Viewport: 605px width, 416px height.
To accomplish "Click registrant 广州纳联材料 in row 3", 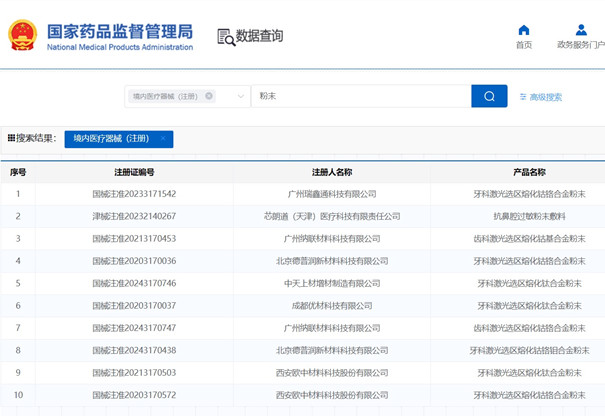I will pyautogui.click(x=332, y=238).
